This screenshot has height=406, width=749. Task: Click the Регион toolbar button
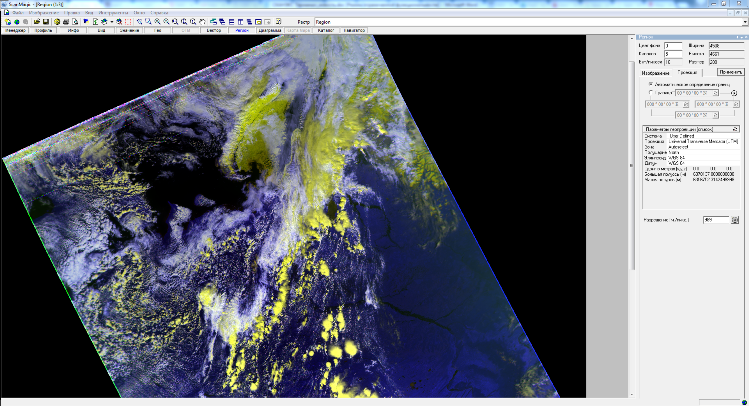(x=242, y=30)
